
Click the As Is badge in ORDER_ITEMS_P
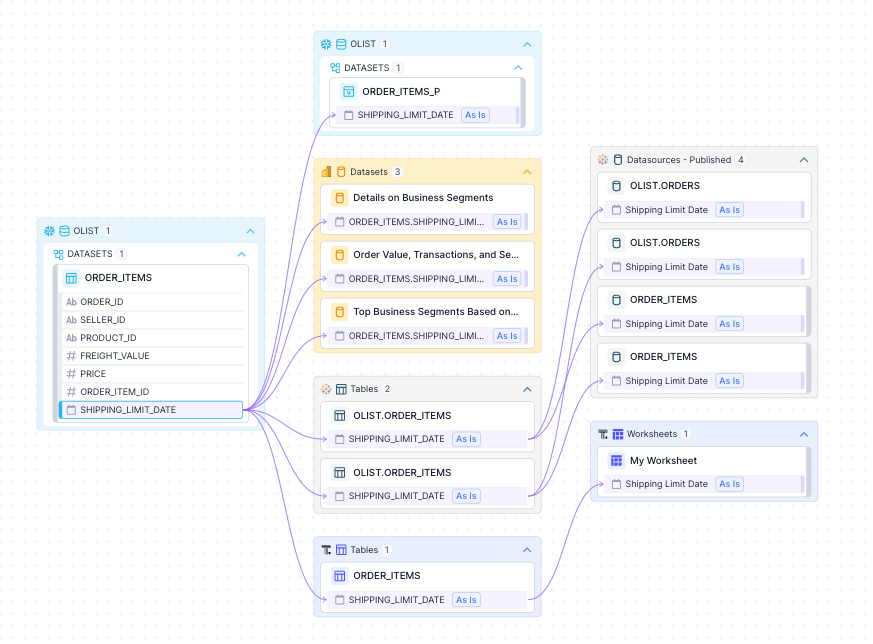pyautogui.click(x=475, y=115)
